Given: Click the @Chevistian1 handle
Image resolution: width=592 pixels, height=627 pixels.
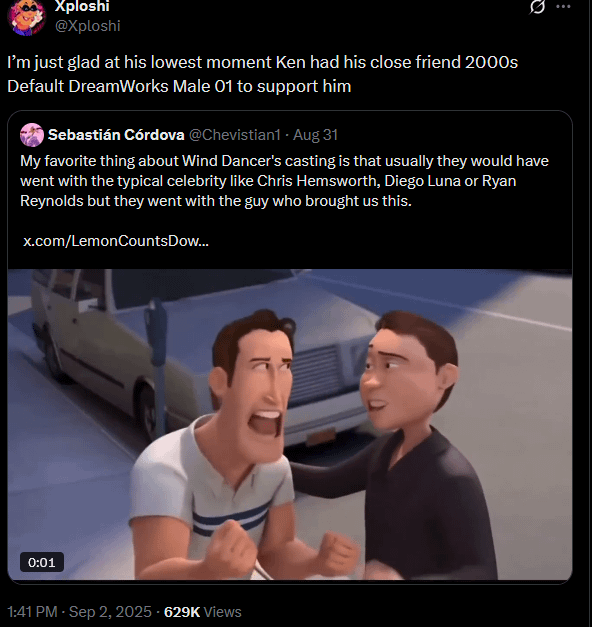Looking at the screenshot, I should click(x=234, y=135).
